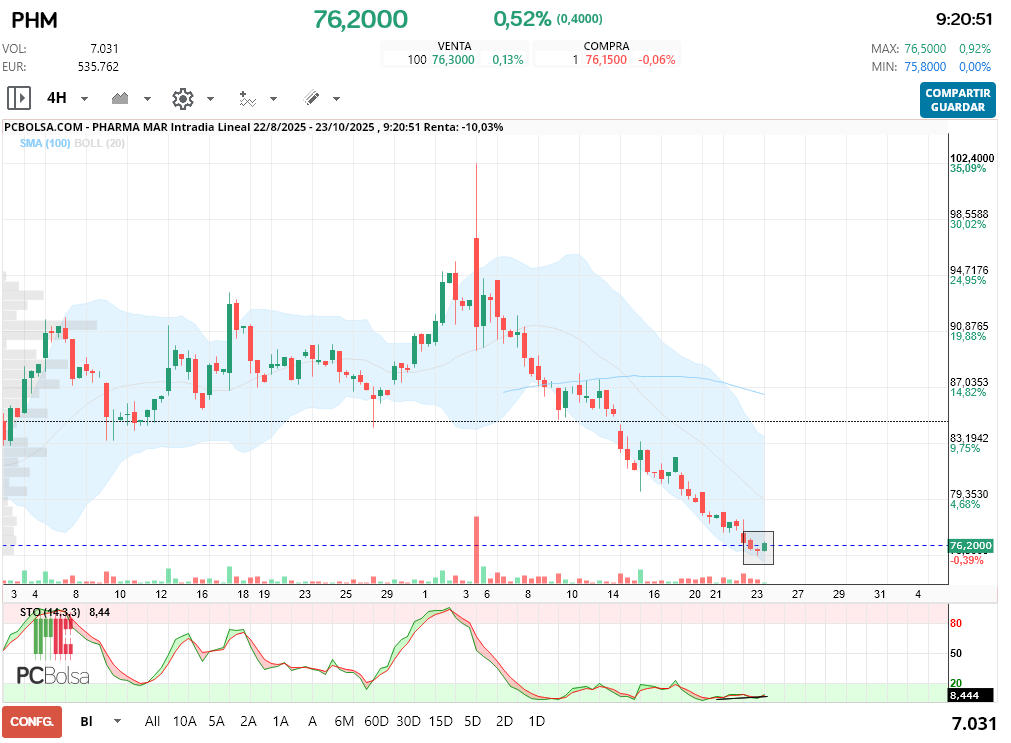Viewport: 1011px width, 743px height.
Task: Click the red CONFG. button
Action: (x=32, y=721)
